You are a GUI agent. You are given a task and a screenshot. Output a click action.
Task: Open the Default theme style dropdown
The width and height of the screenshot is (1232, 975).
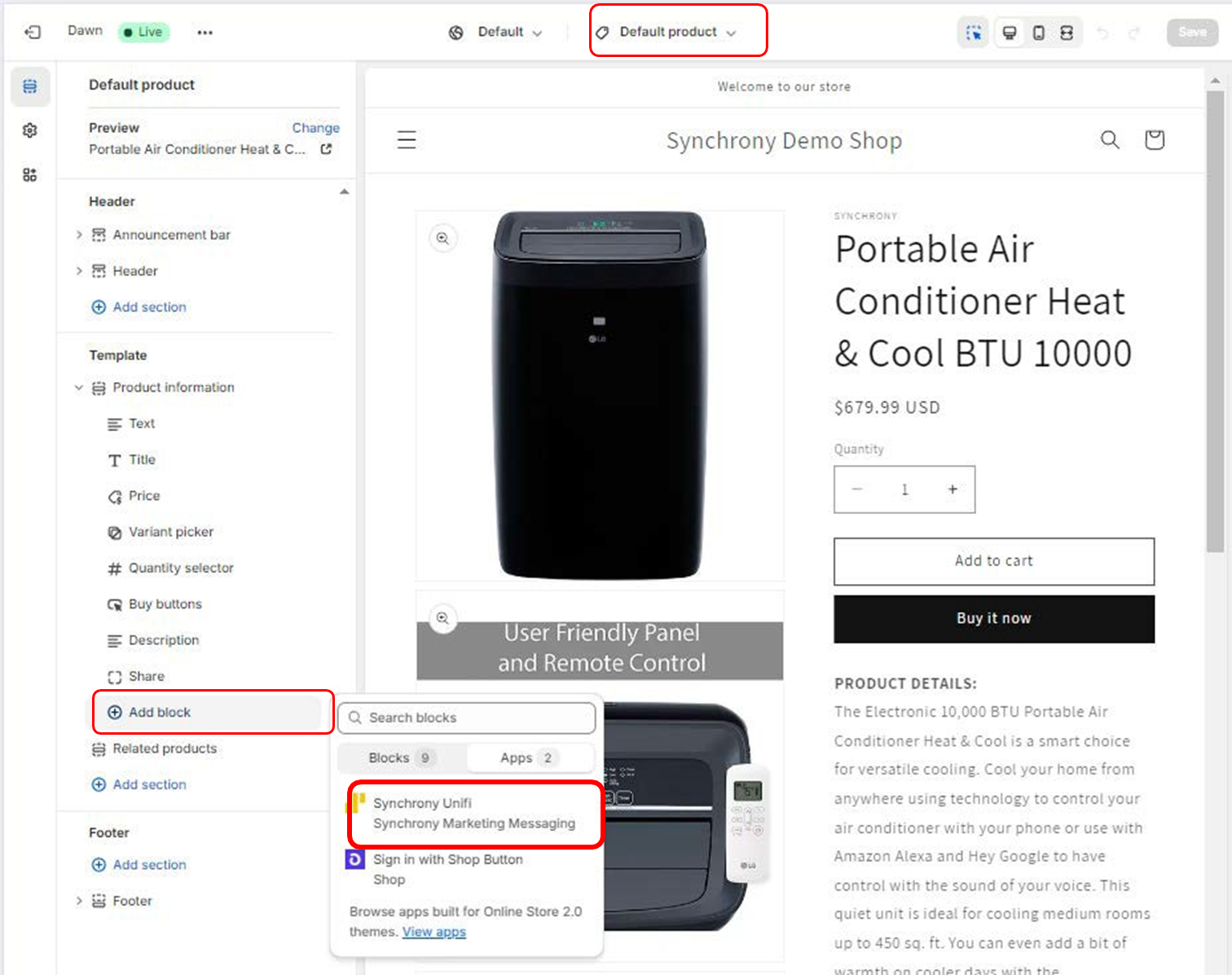click(495, 32)
